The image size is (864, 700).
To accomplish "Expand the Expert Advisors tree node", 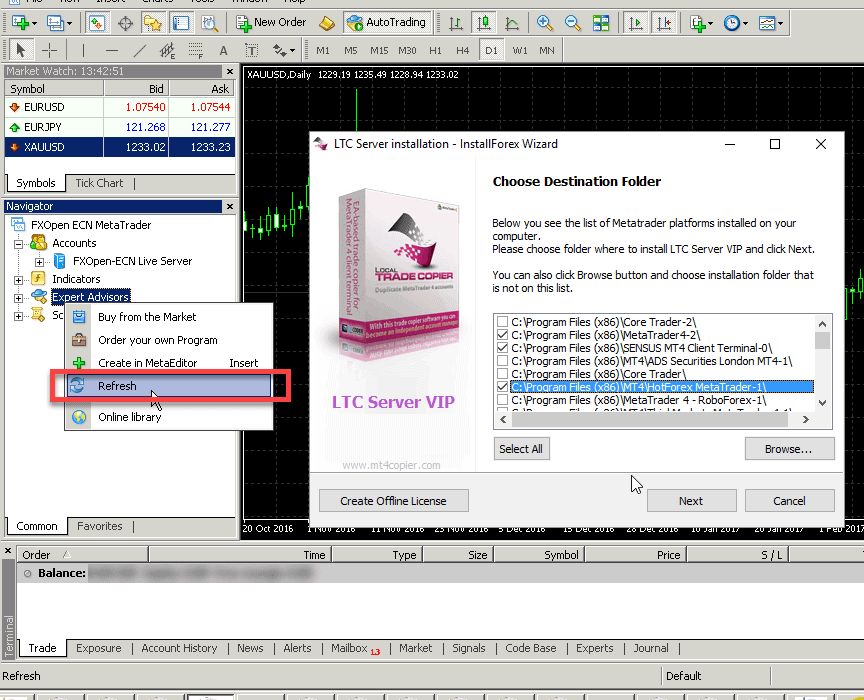I will tap(18, 298).
